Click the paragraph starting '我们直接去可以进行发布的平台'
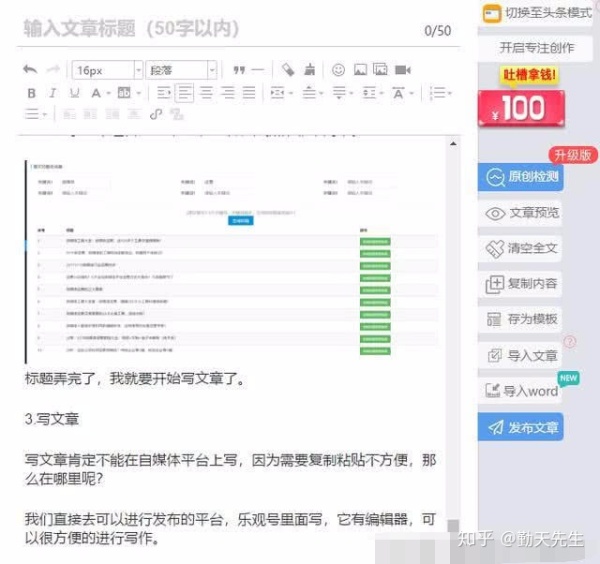This screenshot has width=600, height=564. pos(230,529)
